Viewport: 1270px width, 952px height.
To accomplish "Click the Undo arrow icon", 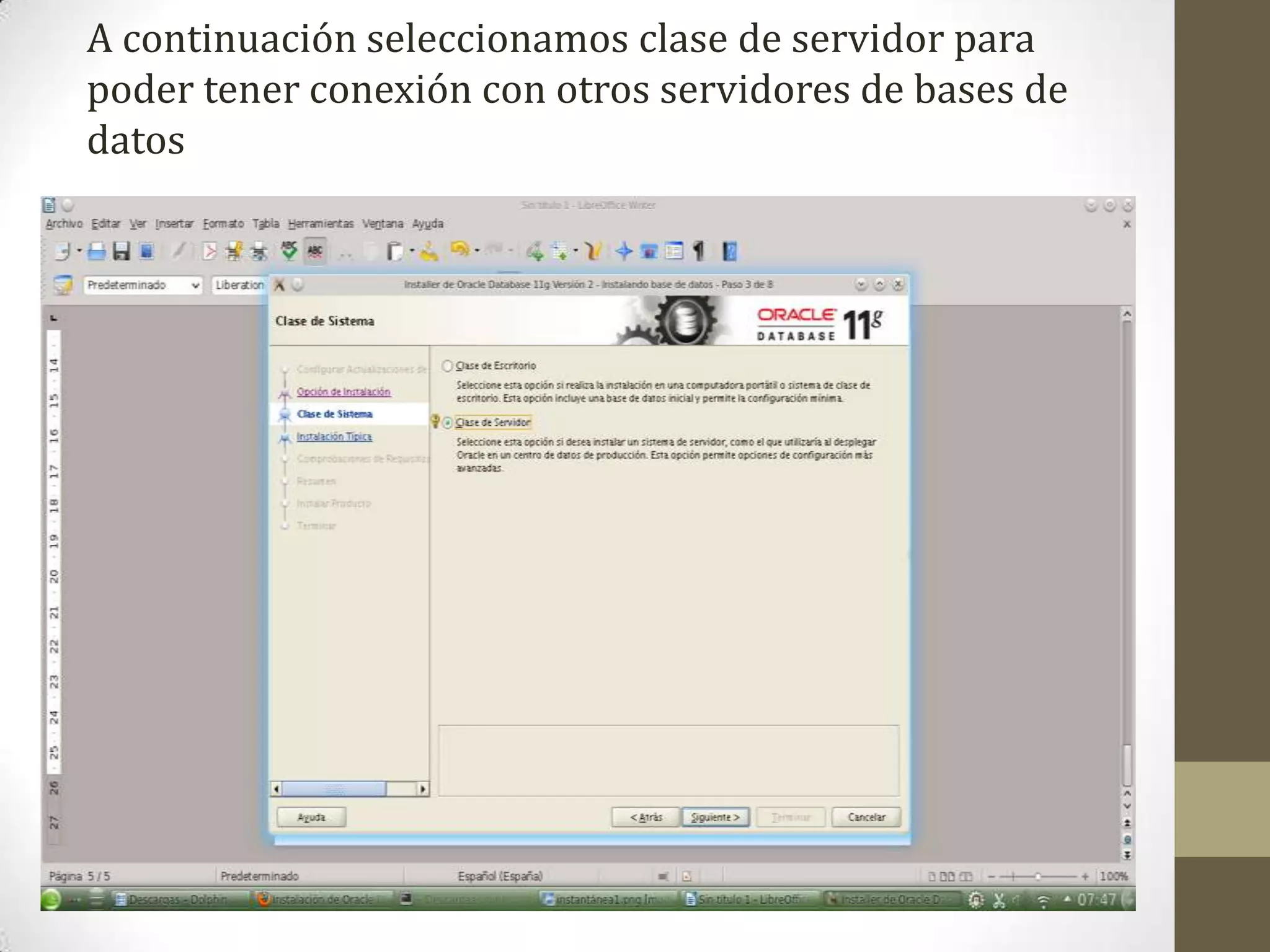I will [461, 250].
